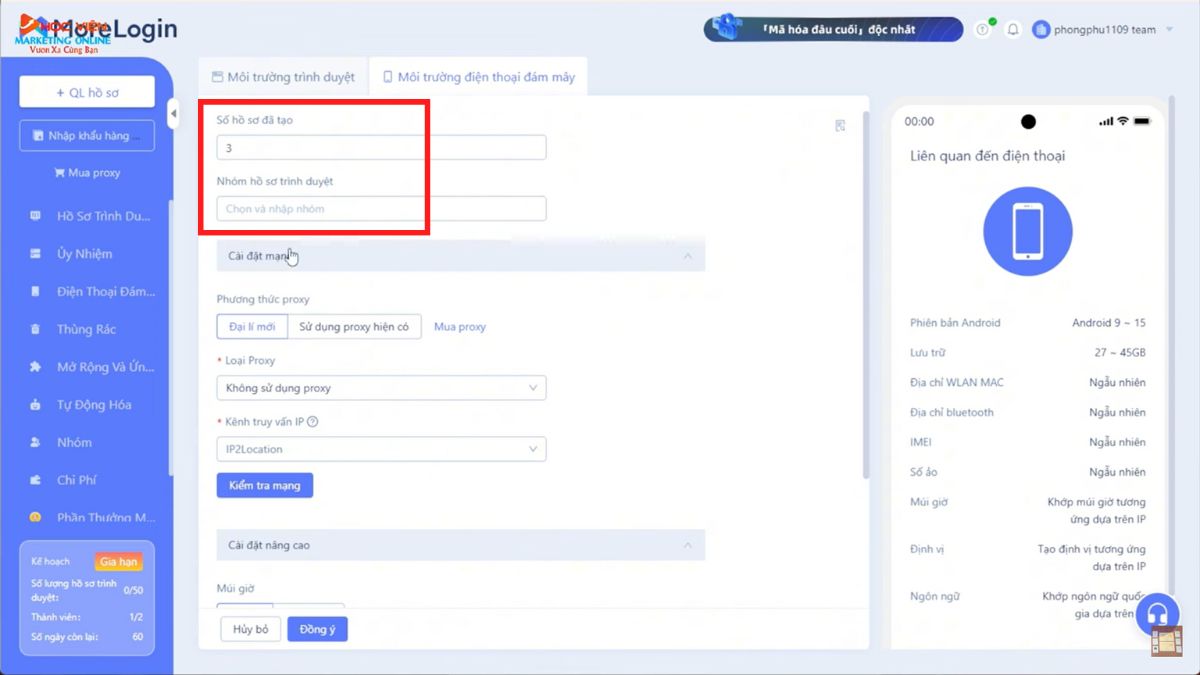The width and height of the screenshot is (1200, 675).
Task: Click the signal bars in phone preview
Action: (x=1106, y=121)
